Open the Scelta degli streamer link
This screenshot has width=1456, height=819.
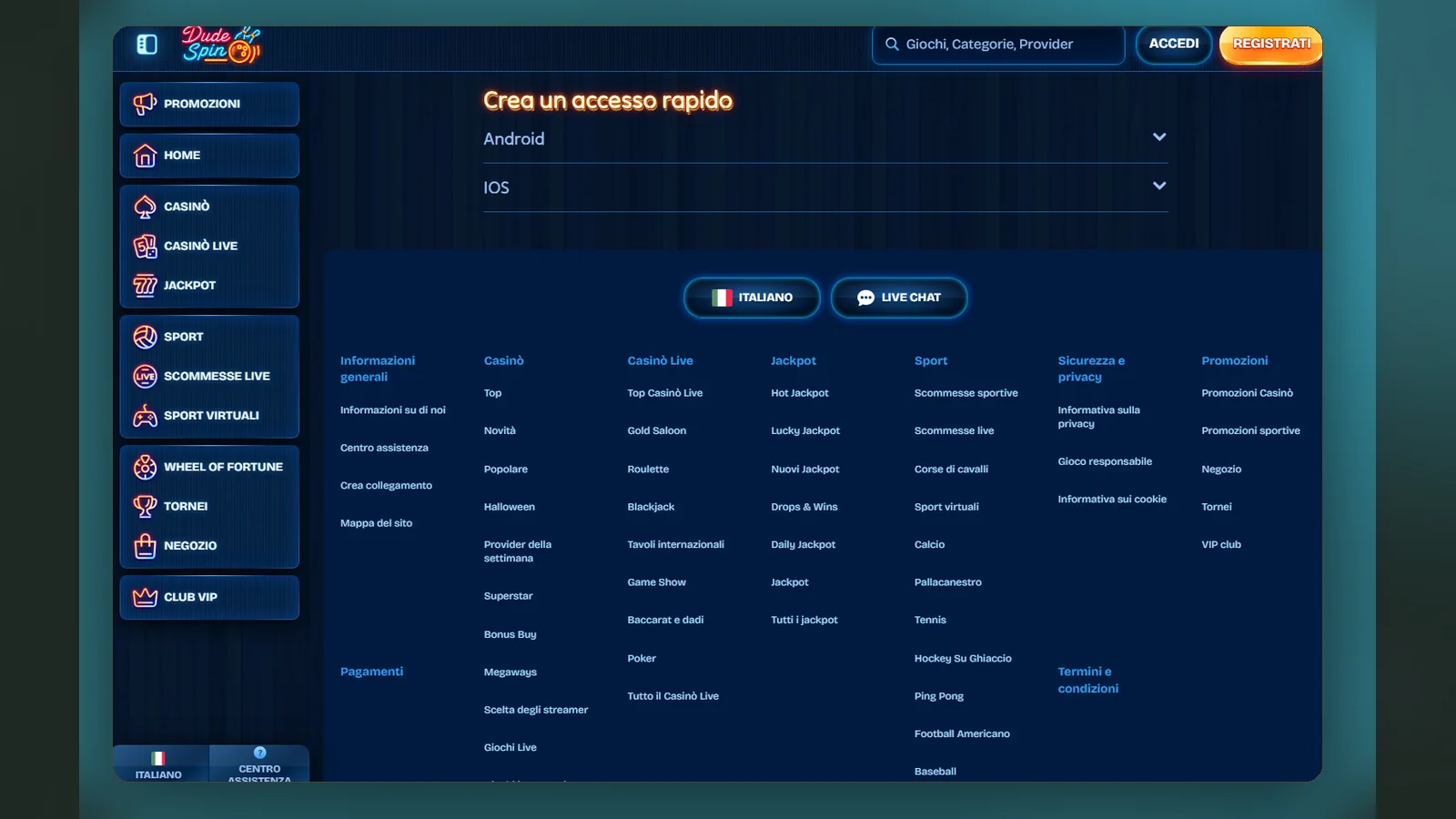point(536,711)
